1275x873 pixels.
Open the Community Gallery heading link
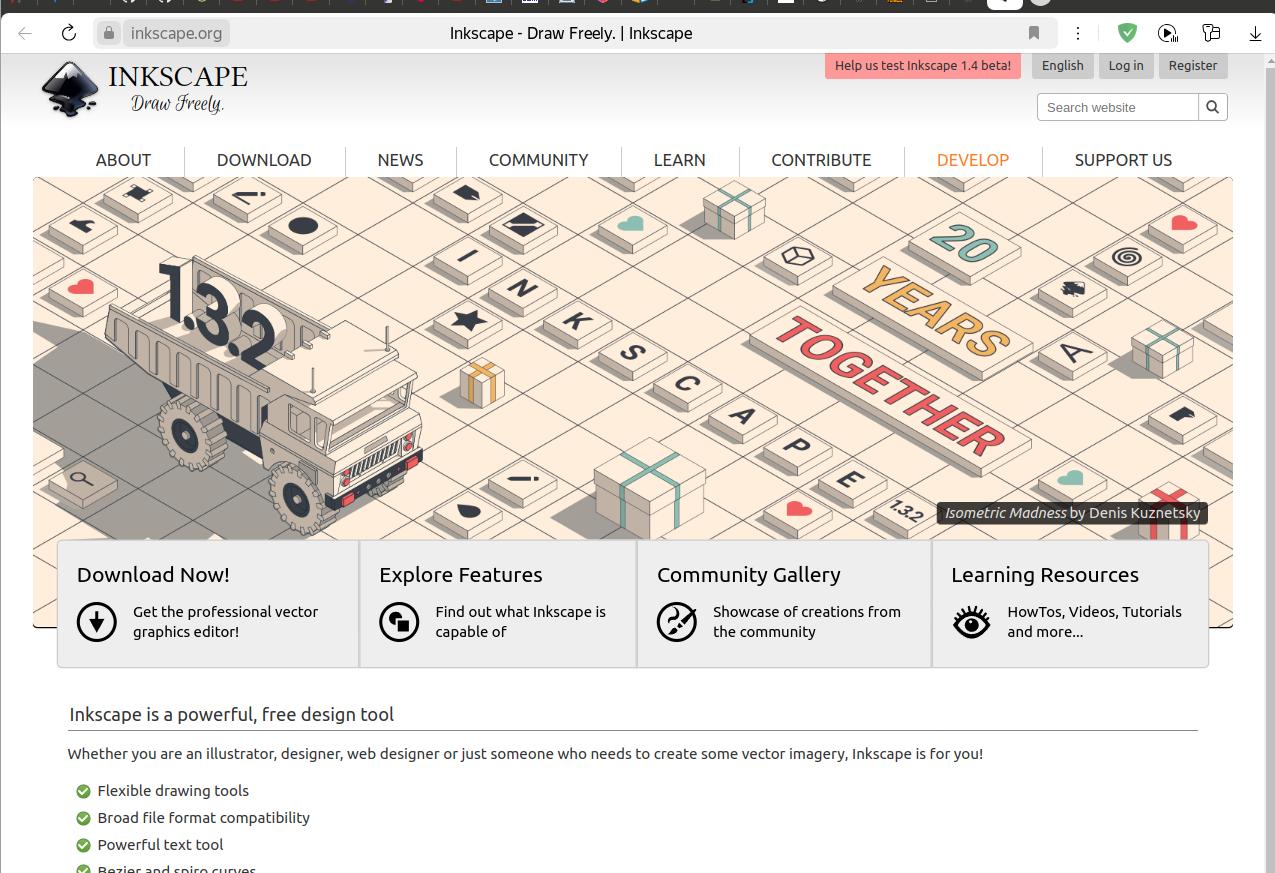point(749,575)
